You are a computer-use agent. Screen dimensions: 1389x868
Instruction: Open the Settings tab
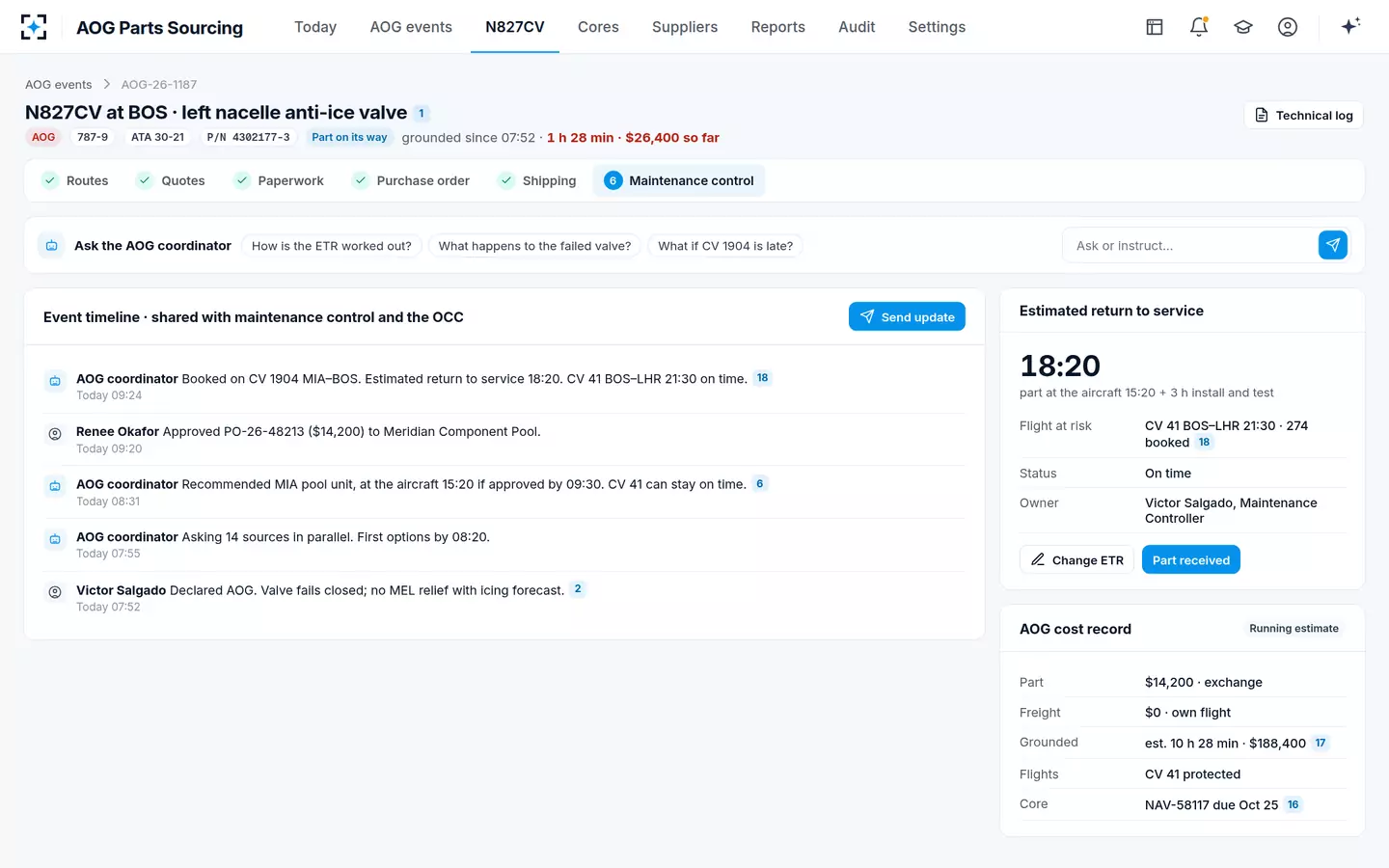click(937, 27)
